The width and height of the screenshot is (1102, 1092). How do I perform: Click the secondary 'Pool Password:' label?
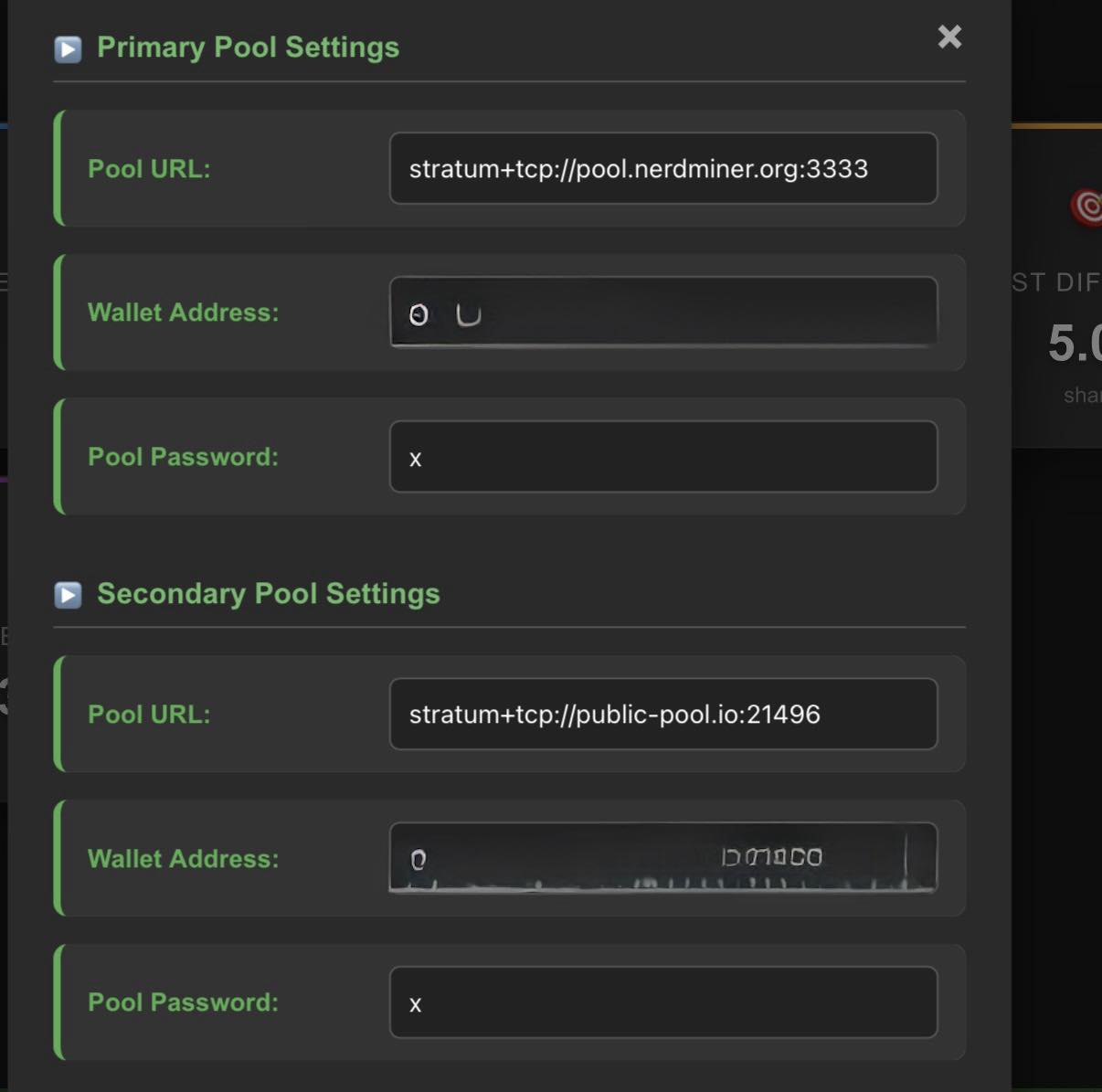pyautogui.click(x=183, y=1002)
